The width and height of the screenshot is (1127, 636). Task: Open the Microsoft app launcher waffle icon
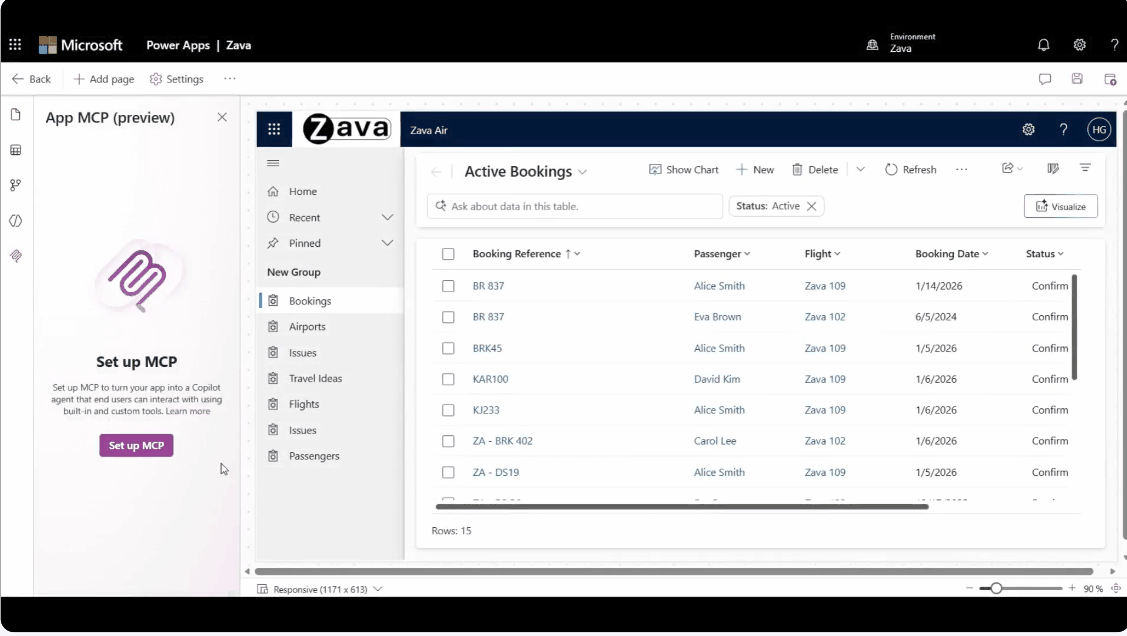click(x=15, y=45)
